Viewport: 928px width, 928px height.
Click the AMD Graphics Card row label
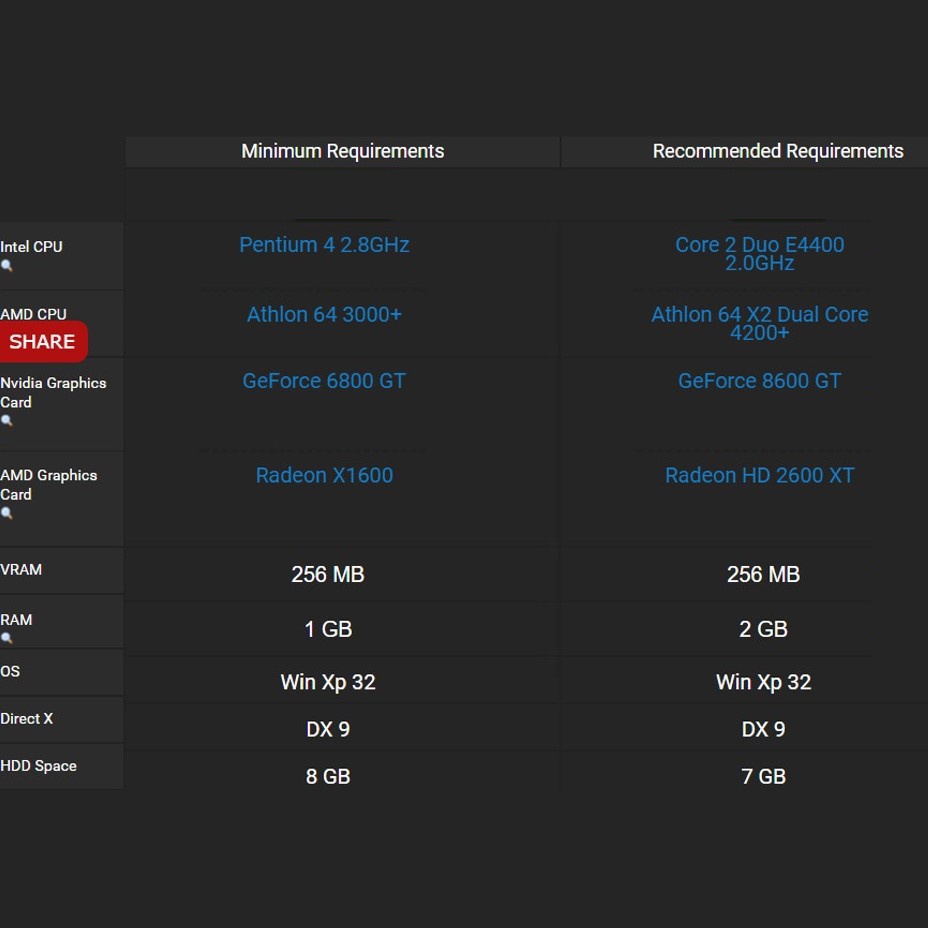point(49,485)
